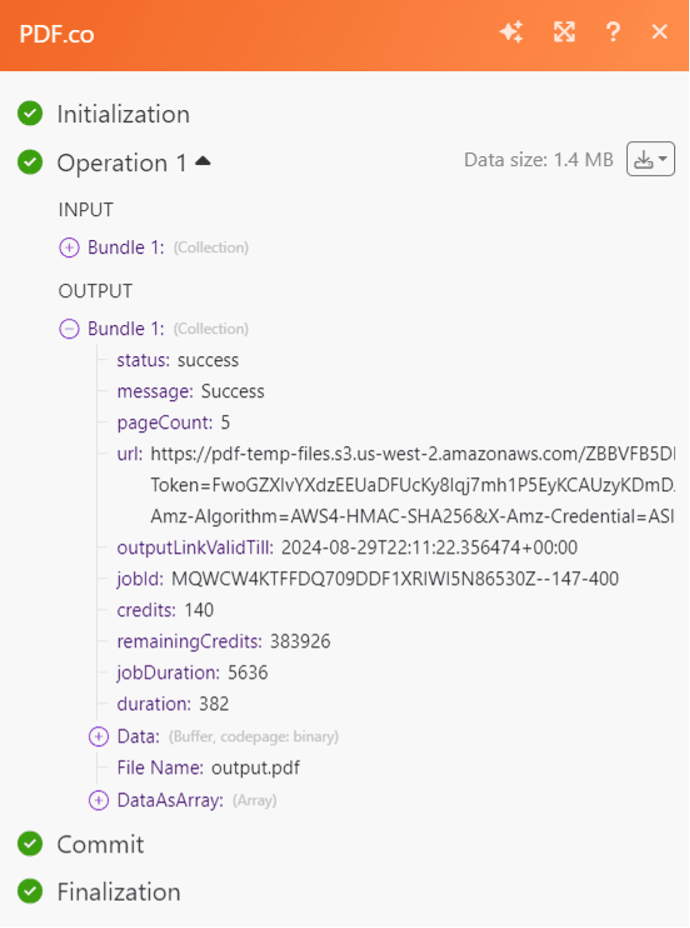The image size is (690, 928).
Task: Open help using the question mark icon
Action: tap(613, 32)
